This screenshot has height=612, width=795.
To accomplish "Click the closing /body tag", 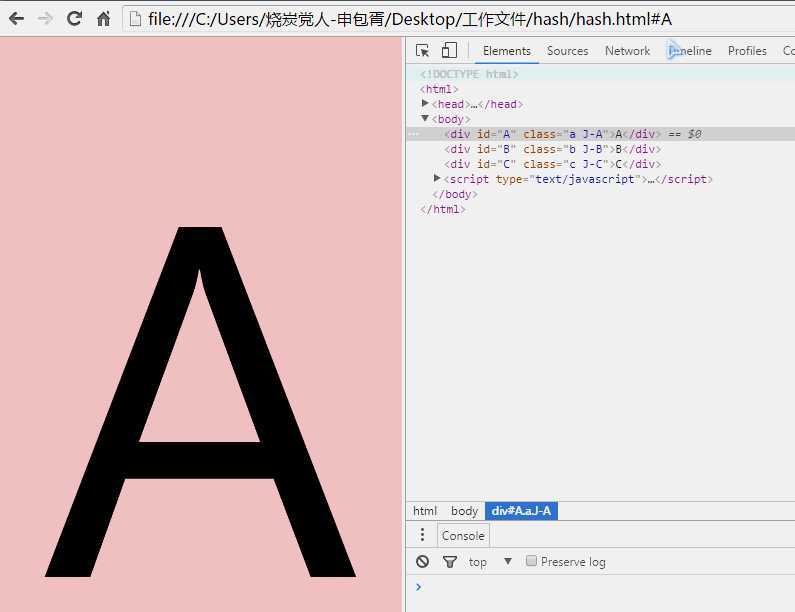I will coord(455,194).
